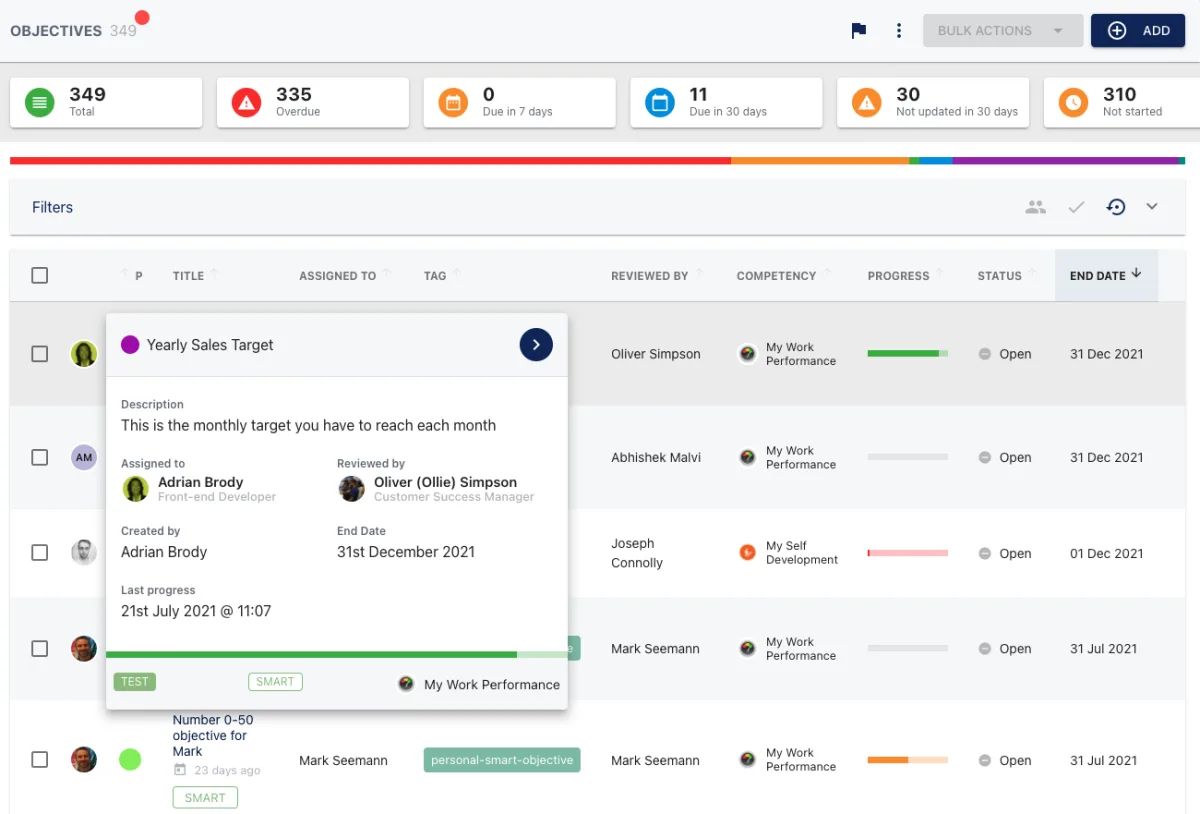Viewport: 1200px width, 814px height.
Task: Click the Open status icon in Joseph Connolly row
Action: [985, 553]
